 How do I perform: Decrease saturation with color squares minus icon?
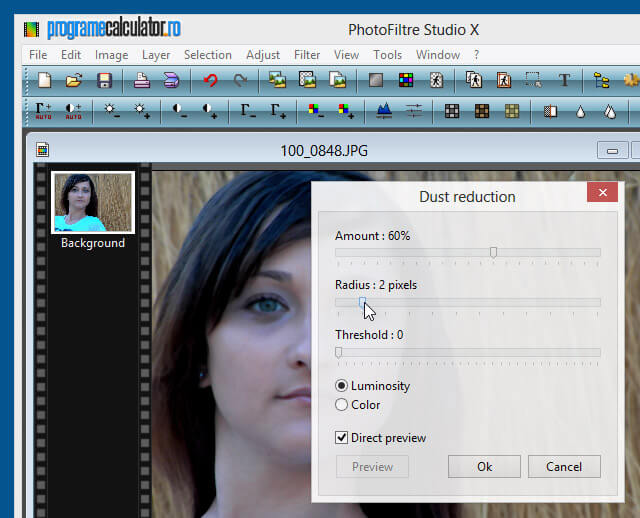(316, 111)
